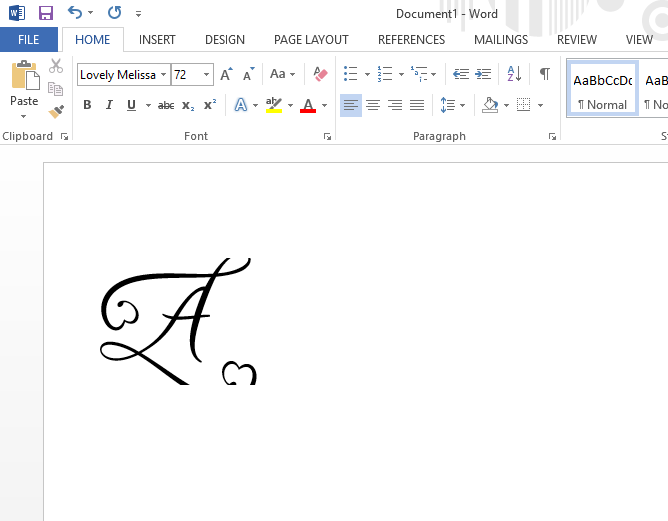Click the Text Effects and Typography icon
The width and height of the screenshot is (668, 521).
pyautogui.click(x=241, y=105)
